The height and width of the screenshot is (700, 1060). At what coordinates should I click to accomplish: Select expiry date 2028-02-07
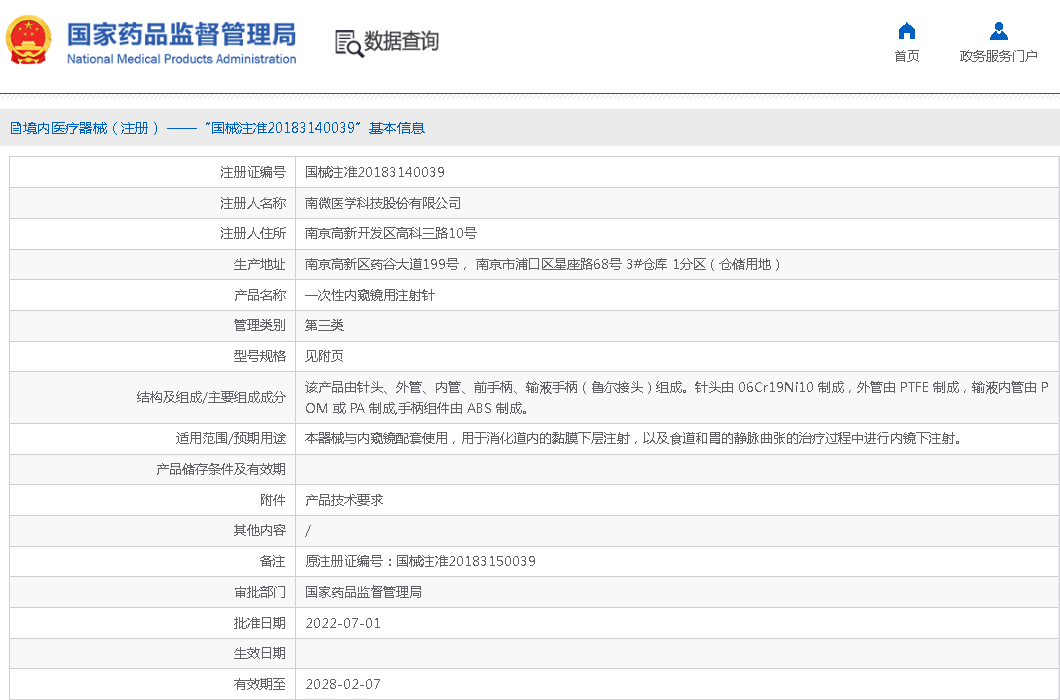coord(343,684)
